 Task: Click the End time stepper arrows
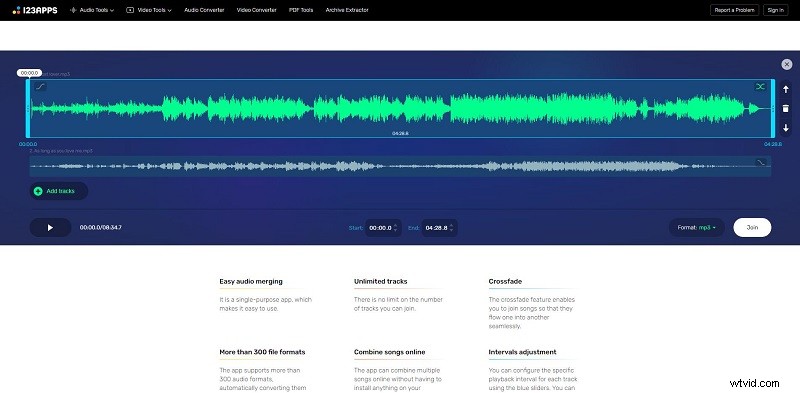[452, 228]
